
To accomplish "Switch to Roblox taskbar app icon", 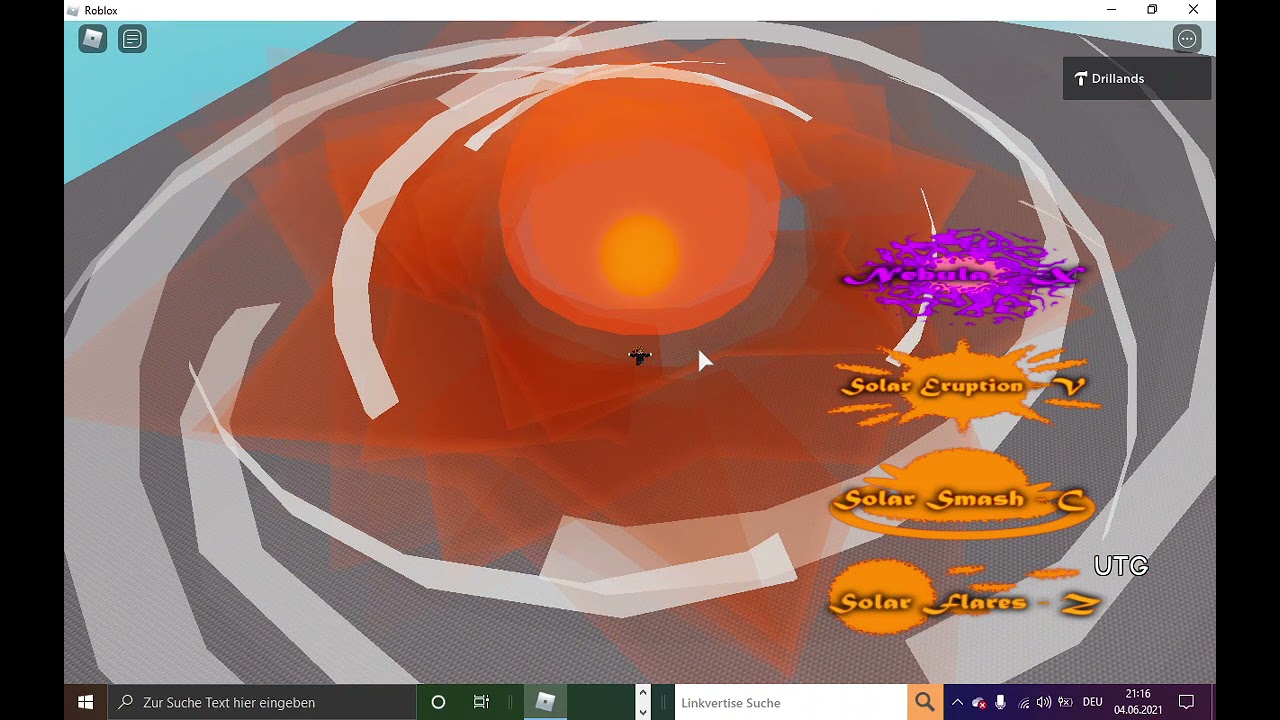I will tap(545, 702).
